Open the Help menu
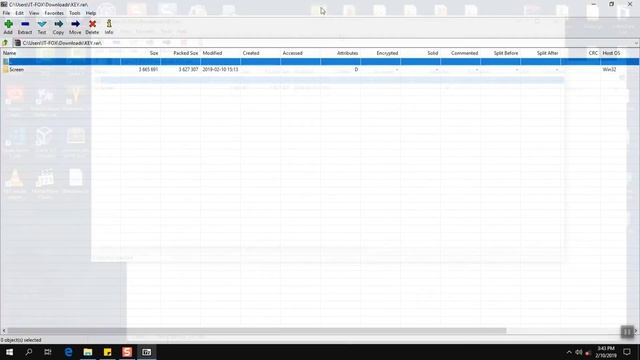 coord(91,13)
